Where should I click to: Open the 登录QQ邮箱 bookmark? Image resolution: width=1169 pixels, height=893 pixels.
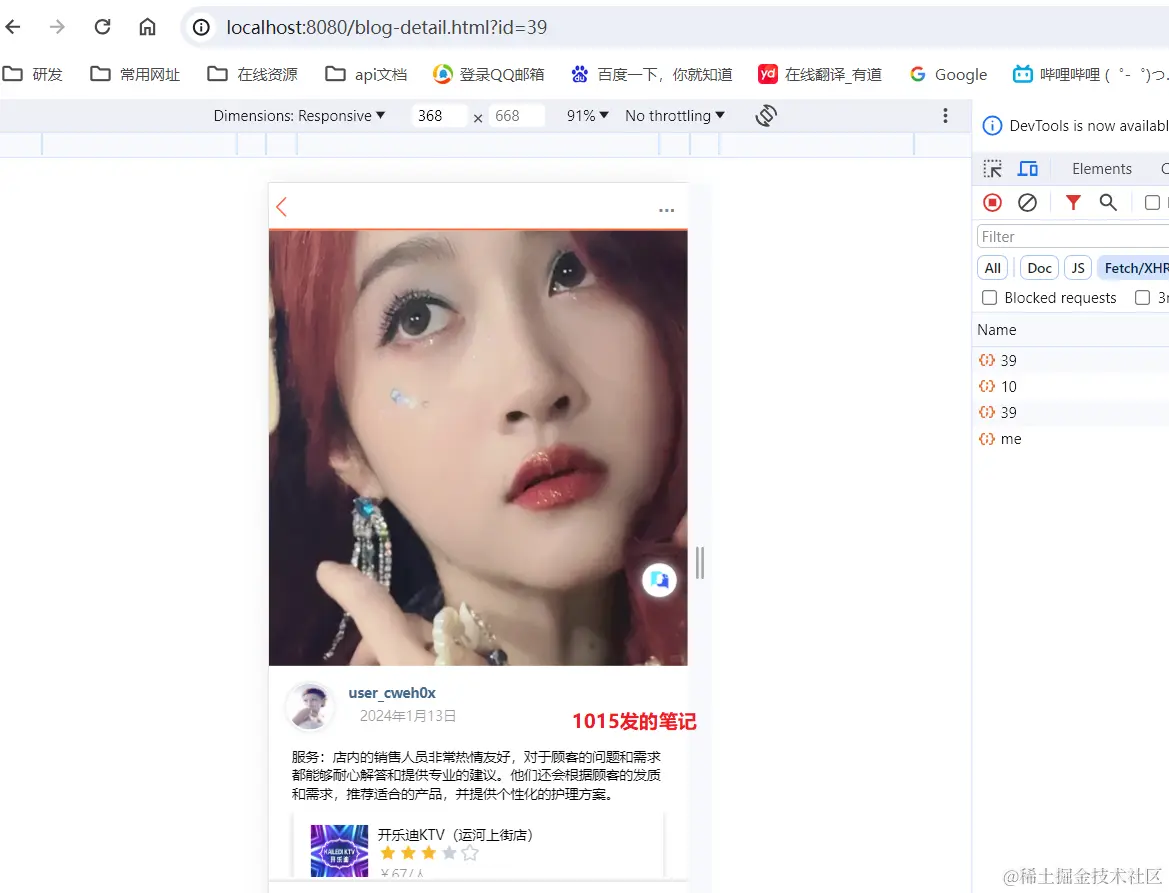(x=488, y=74)
